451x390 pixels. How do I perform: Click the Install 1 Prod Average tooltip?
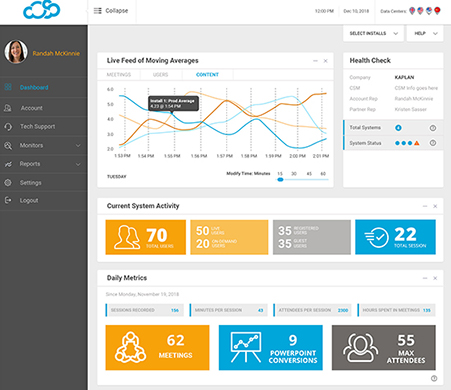(173, 104)
